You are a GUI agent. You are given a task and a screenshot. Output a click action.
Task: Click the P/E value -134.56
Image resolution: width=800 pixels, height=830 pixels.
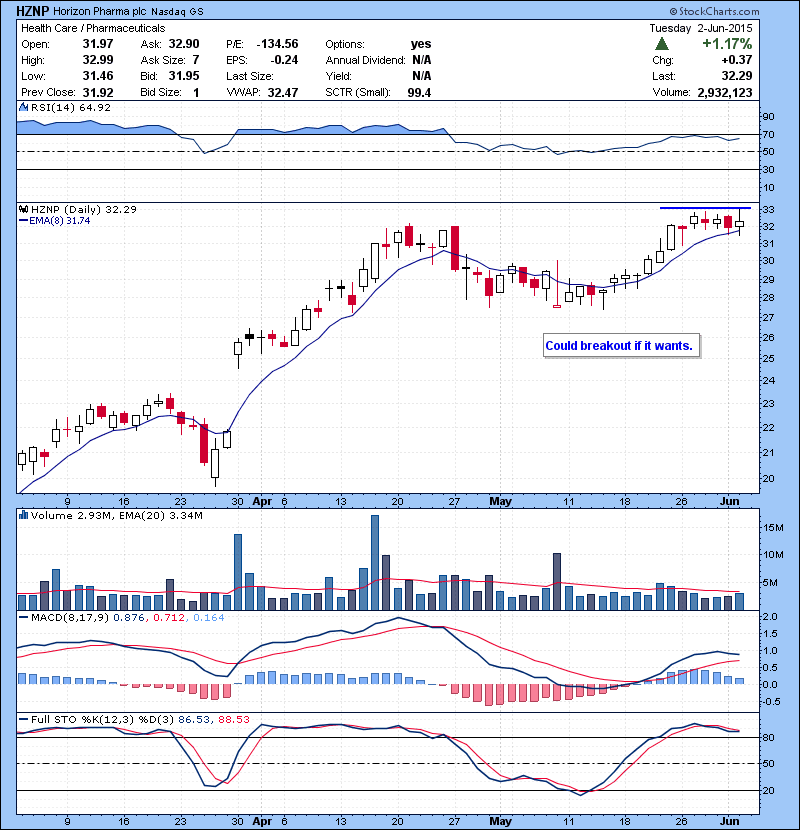click(277, 44)
